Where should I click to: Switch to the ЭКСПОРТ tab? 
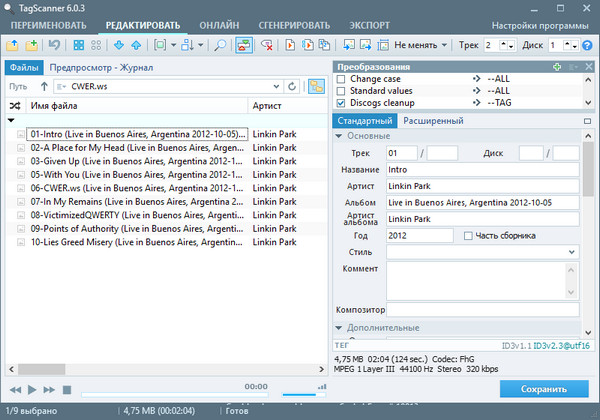(370, 24)
